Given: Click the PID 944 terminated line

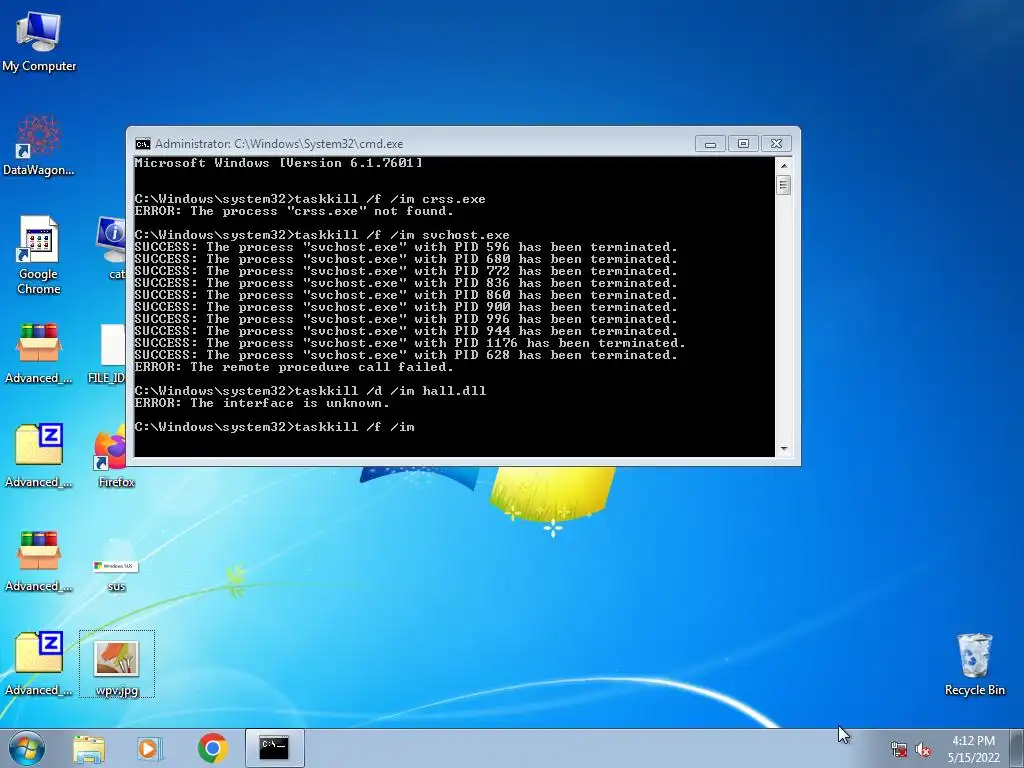Looking at the screenshot, I should pos(406,331).
